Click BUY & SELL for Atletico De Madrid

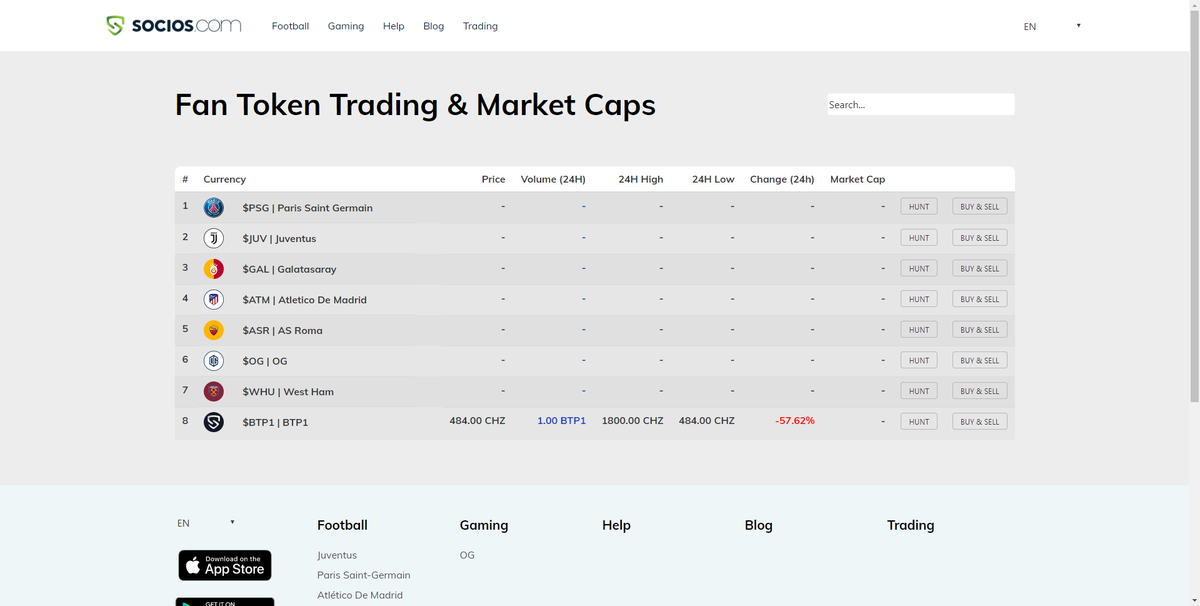tap(980, 299)
